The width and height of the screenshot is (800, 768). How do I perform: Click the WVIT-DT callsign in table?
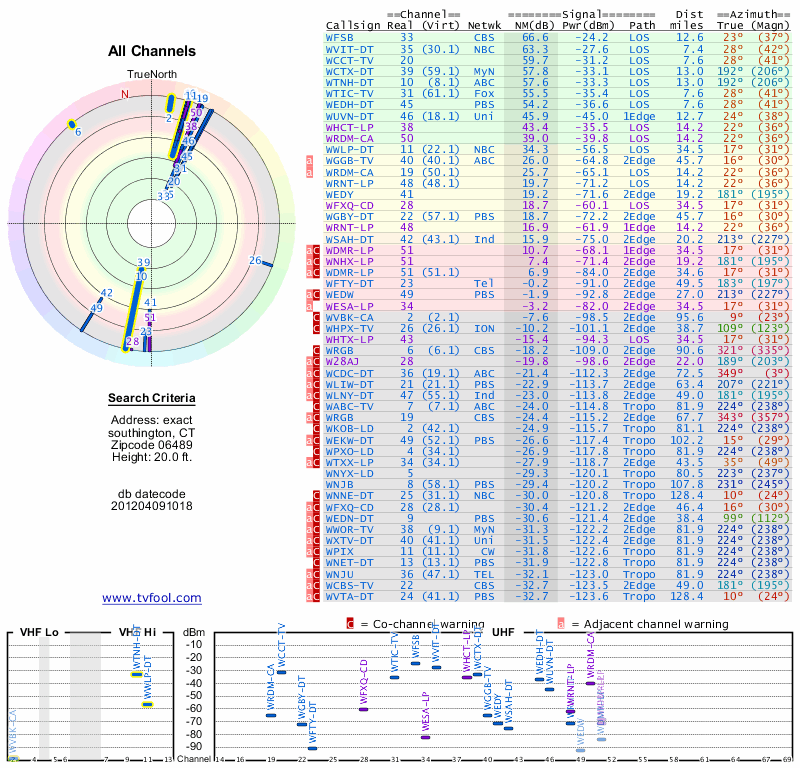pyautogui.click(x=349, y=49)
